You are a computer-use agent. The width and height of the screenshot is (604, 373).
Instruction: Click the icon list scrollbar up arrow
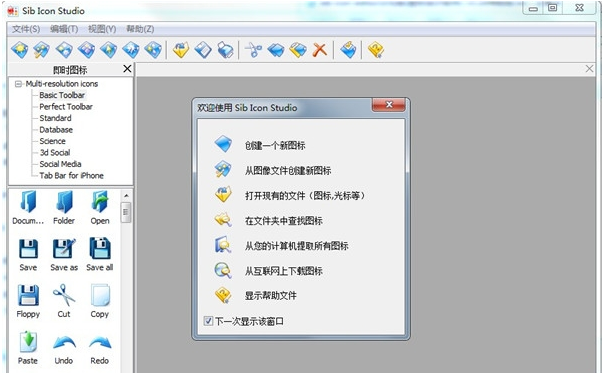pos(126,196)
